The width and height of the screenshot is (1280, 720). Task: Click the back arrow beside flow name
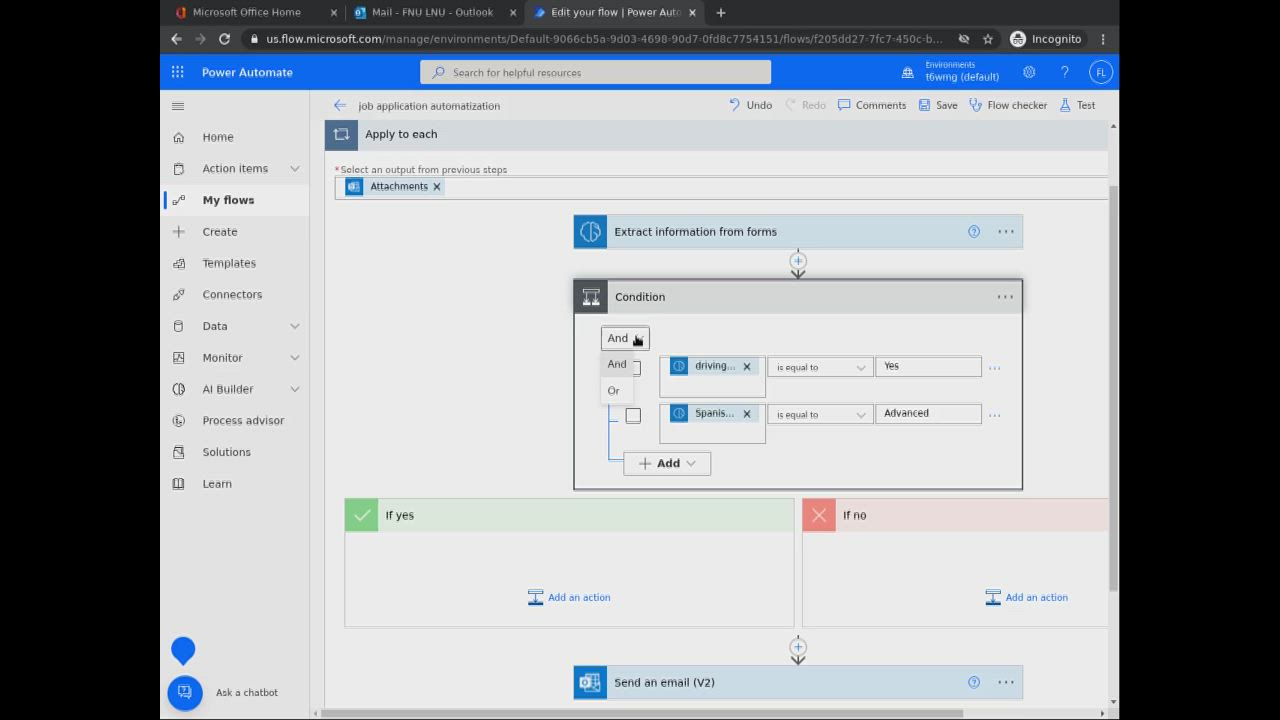tap(340, 105)
